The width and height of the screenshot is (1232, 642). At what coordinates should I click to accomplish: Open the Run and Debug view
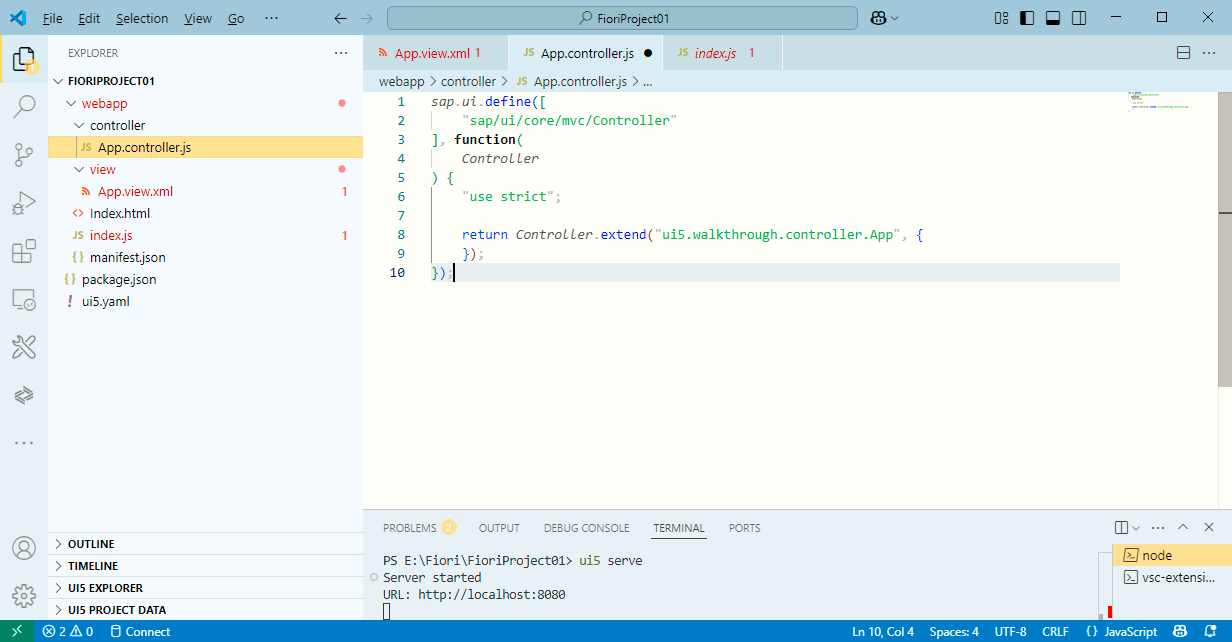tap(24, 203)
